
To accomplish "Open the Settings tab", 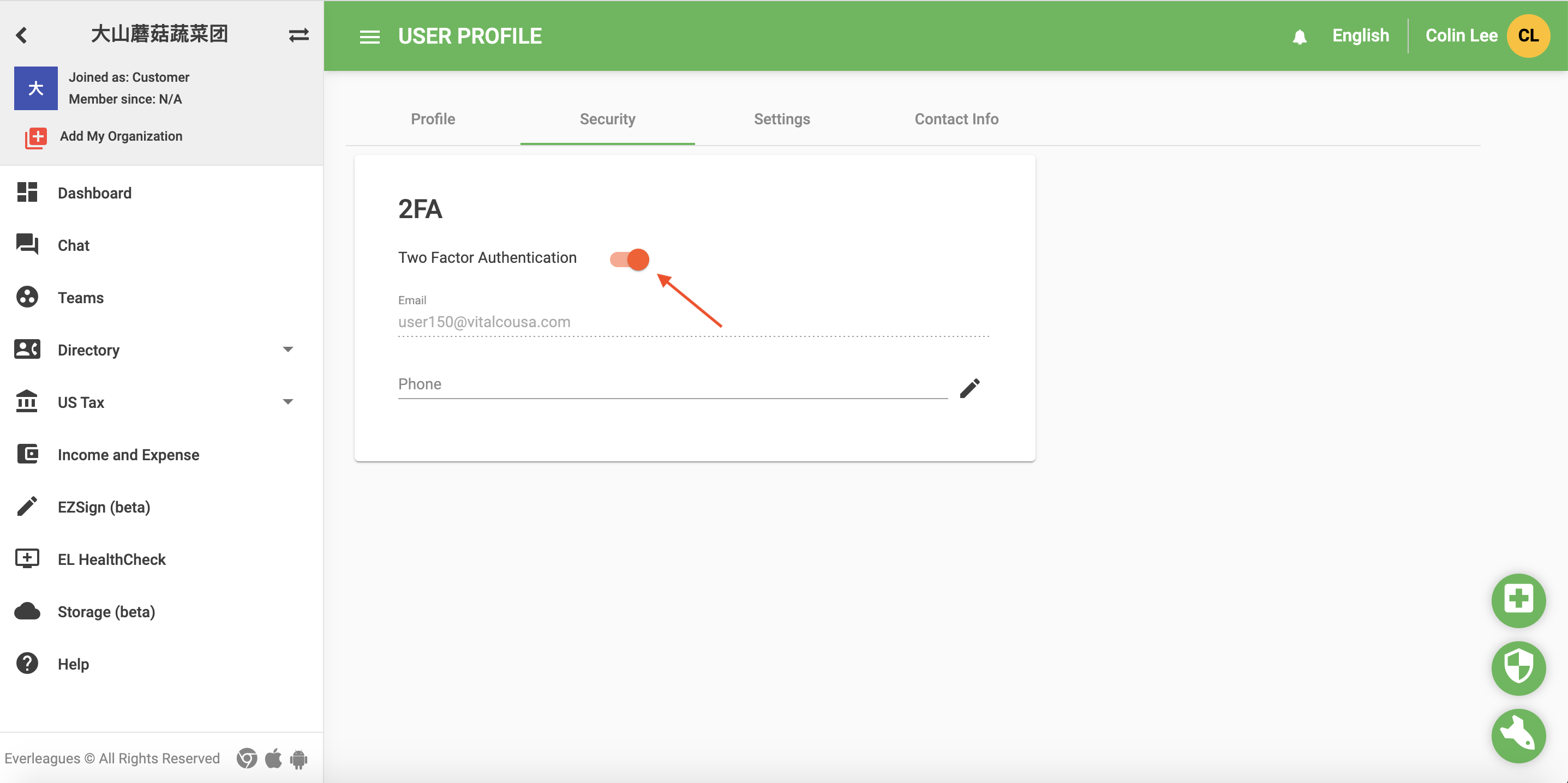I will pos(782,119).
